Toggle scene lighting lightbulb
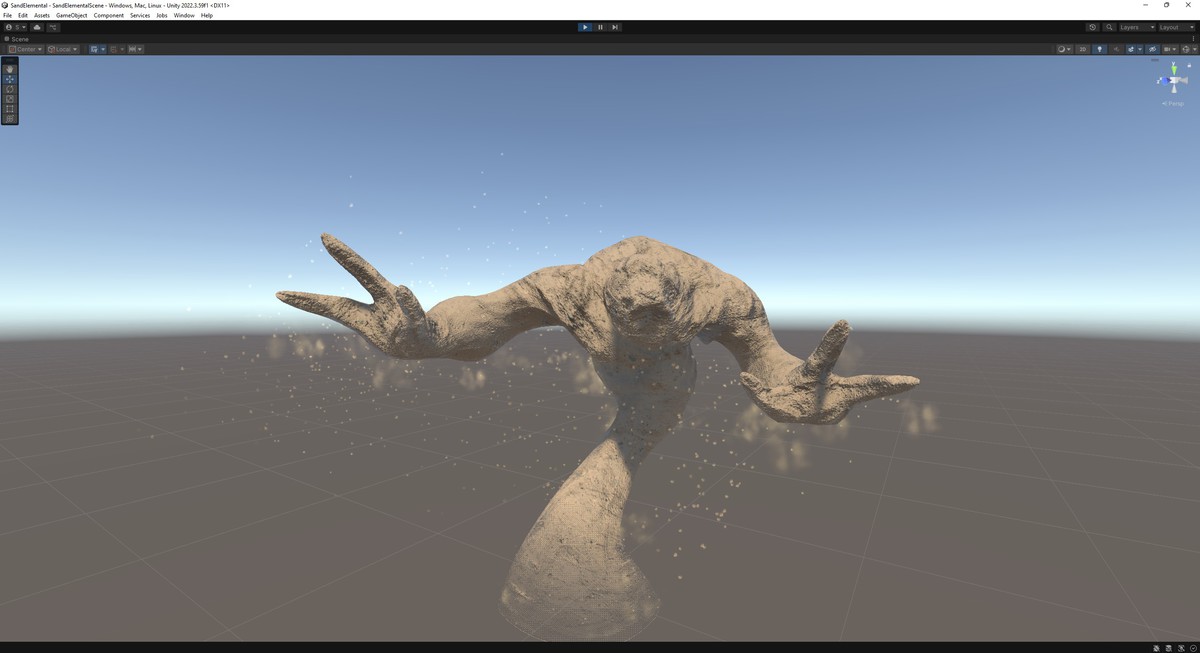 (x=1099, y=49)
